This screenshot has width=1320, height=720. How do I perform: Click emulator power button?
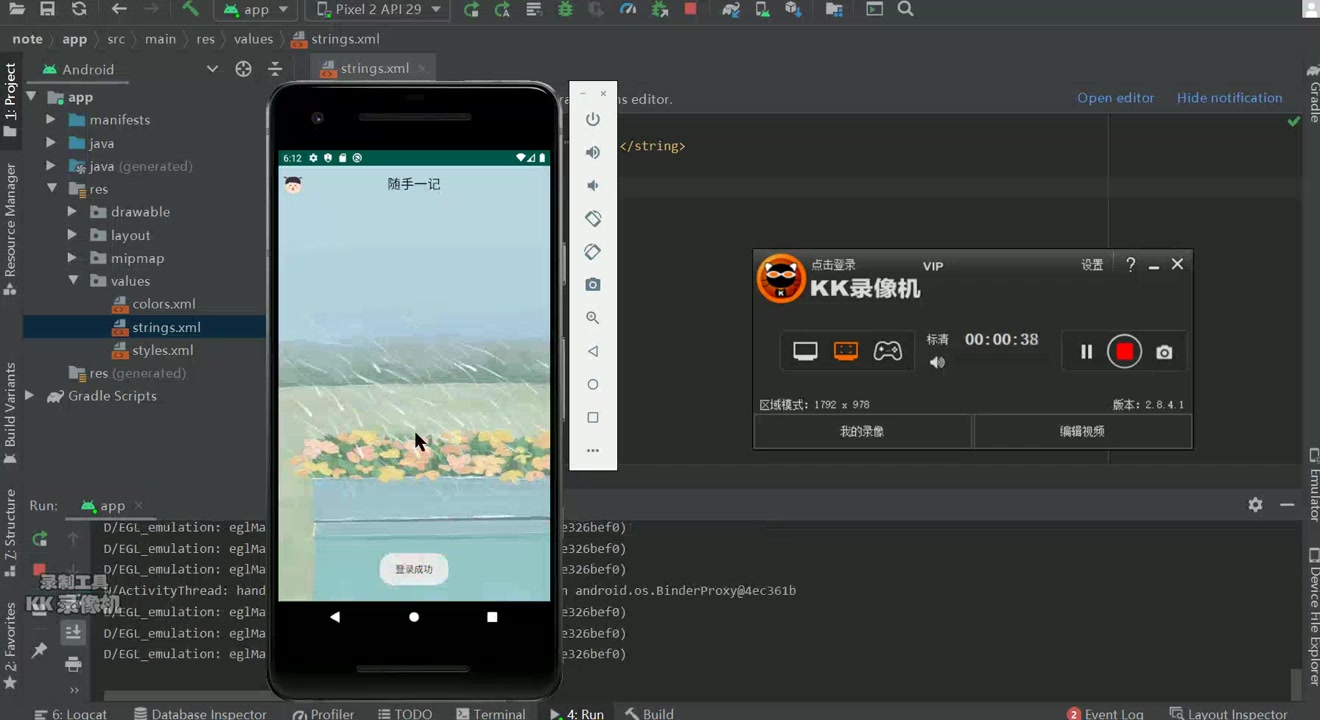593,119
